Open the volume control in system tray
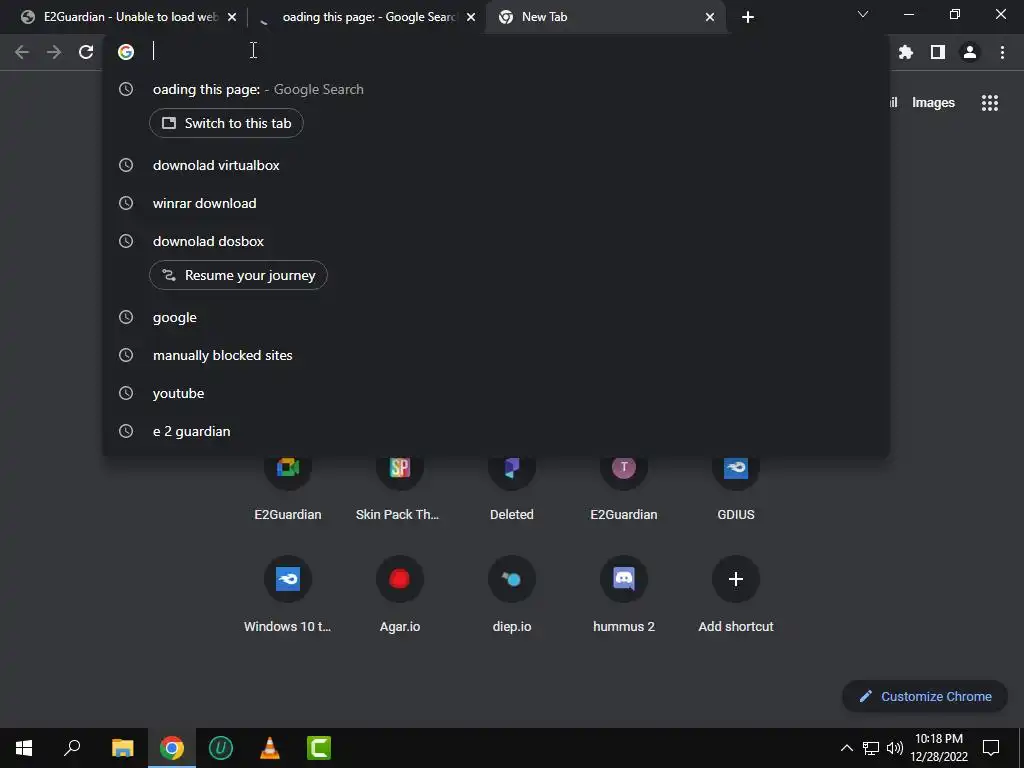Image resolution: width=1024 pixels, height=768 pixels. (895, 748)
